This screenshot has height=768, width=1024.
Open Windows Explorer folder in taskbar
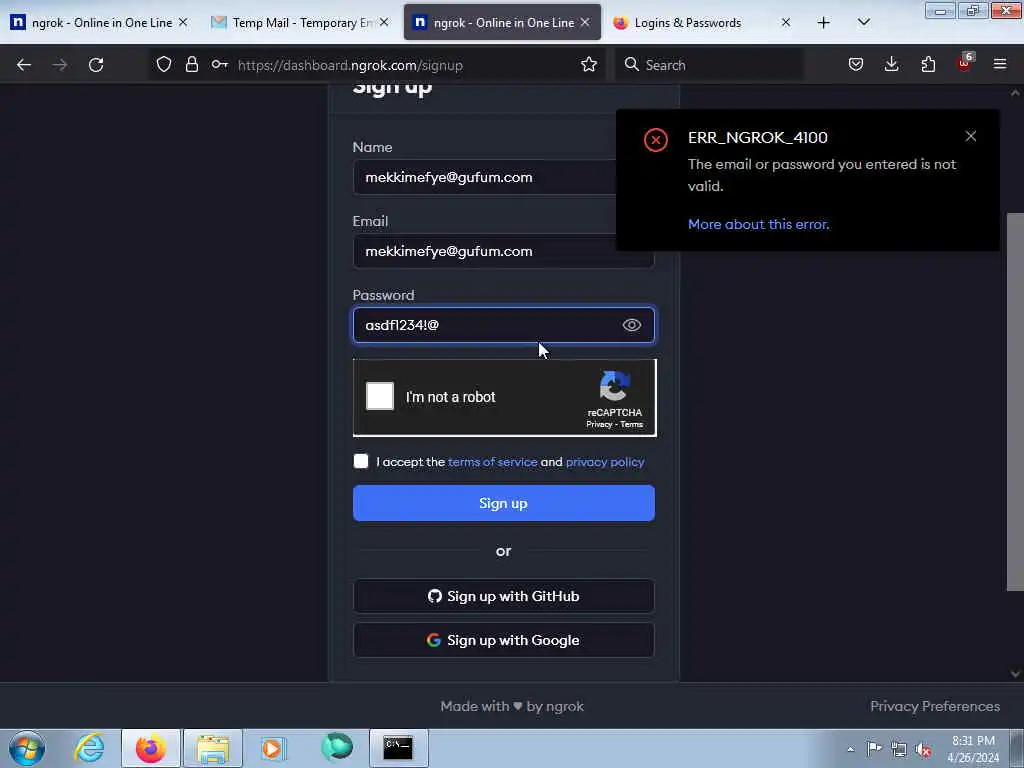pos(213,748)
